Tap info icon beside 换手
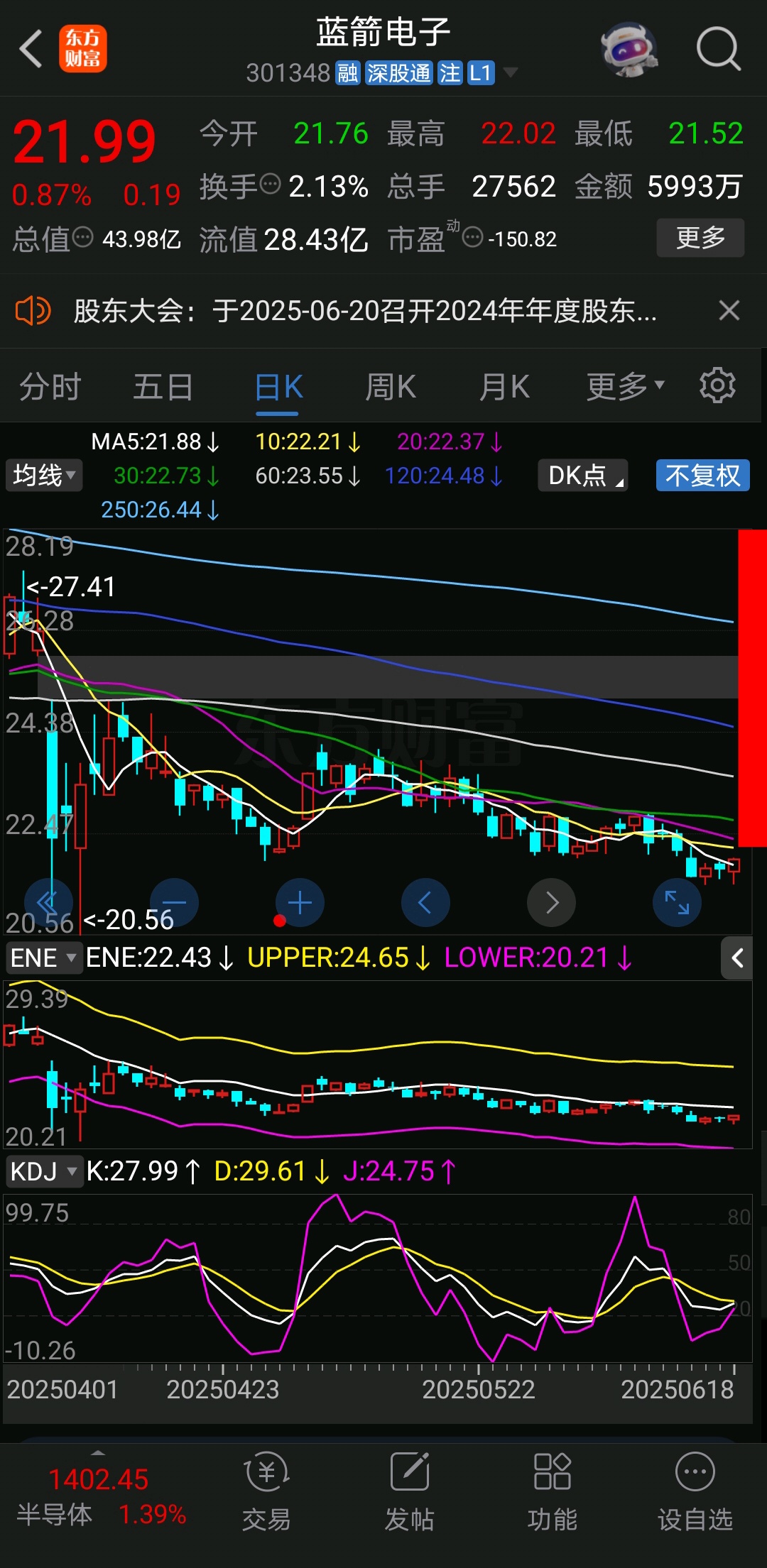 pyautogui.click(x=271, y=185)
